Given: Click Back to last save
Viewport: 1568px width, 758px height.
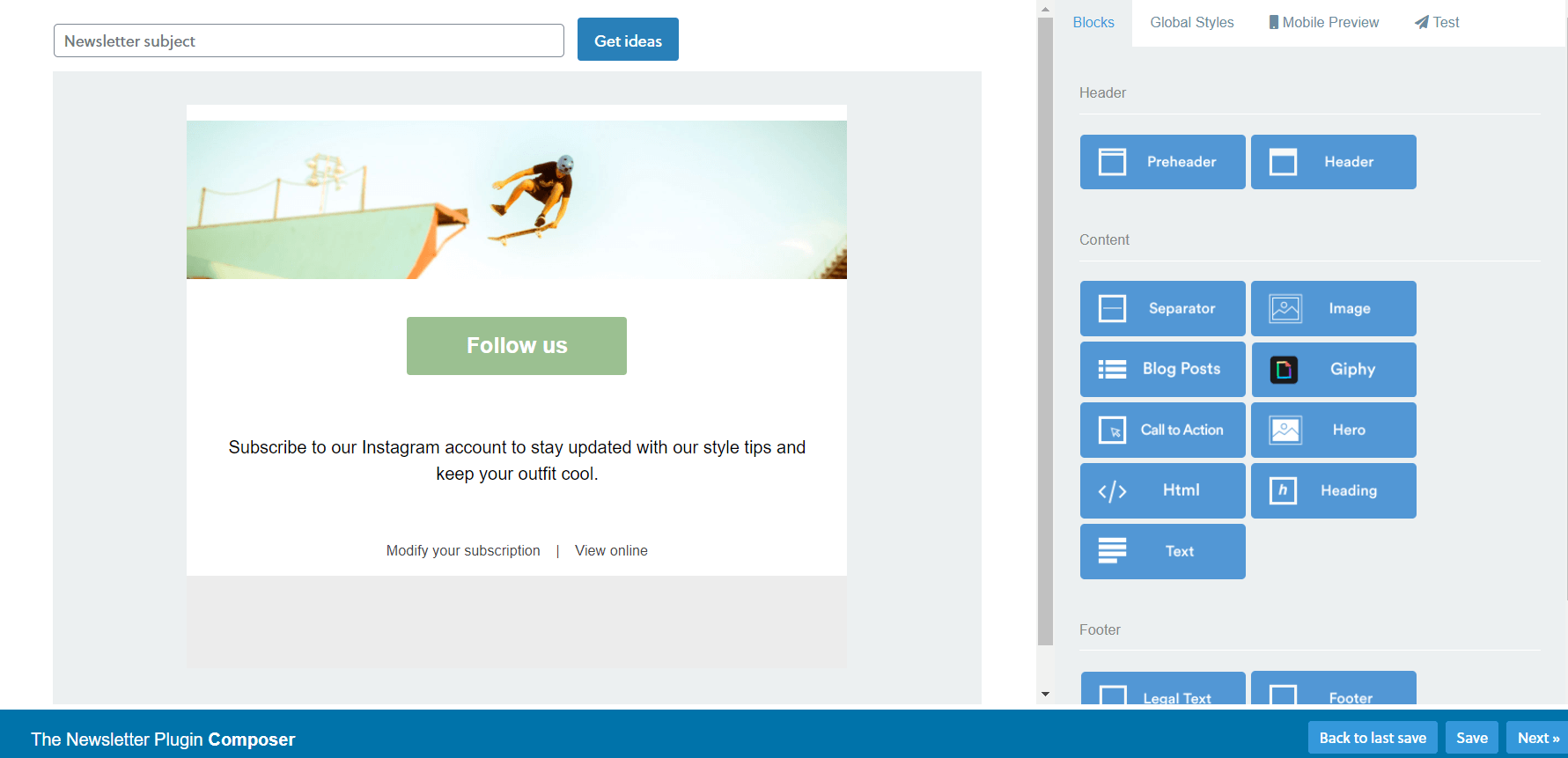Looking at the screenshot, I should (x=1373, y=738).
